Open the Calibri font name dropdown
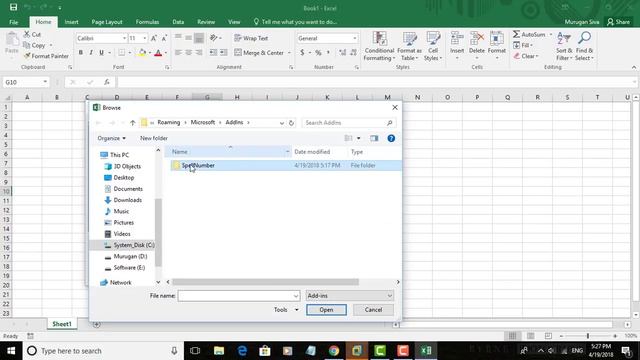 coord(124,38)
